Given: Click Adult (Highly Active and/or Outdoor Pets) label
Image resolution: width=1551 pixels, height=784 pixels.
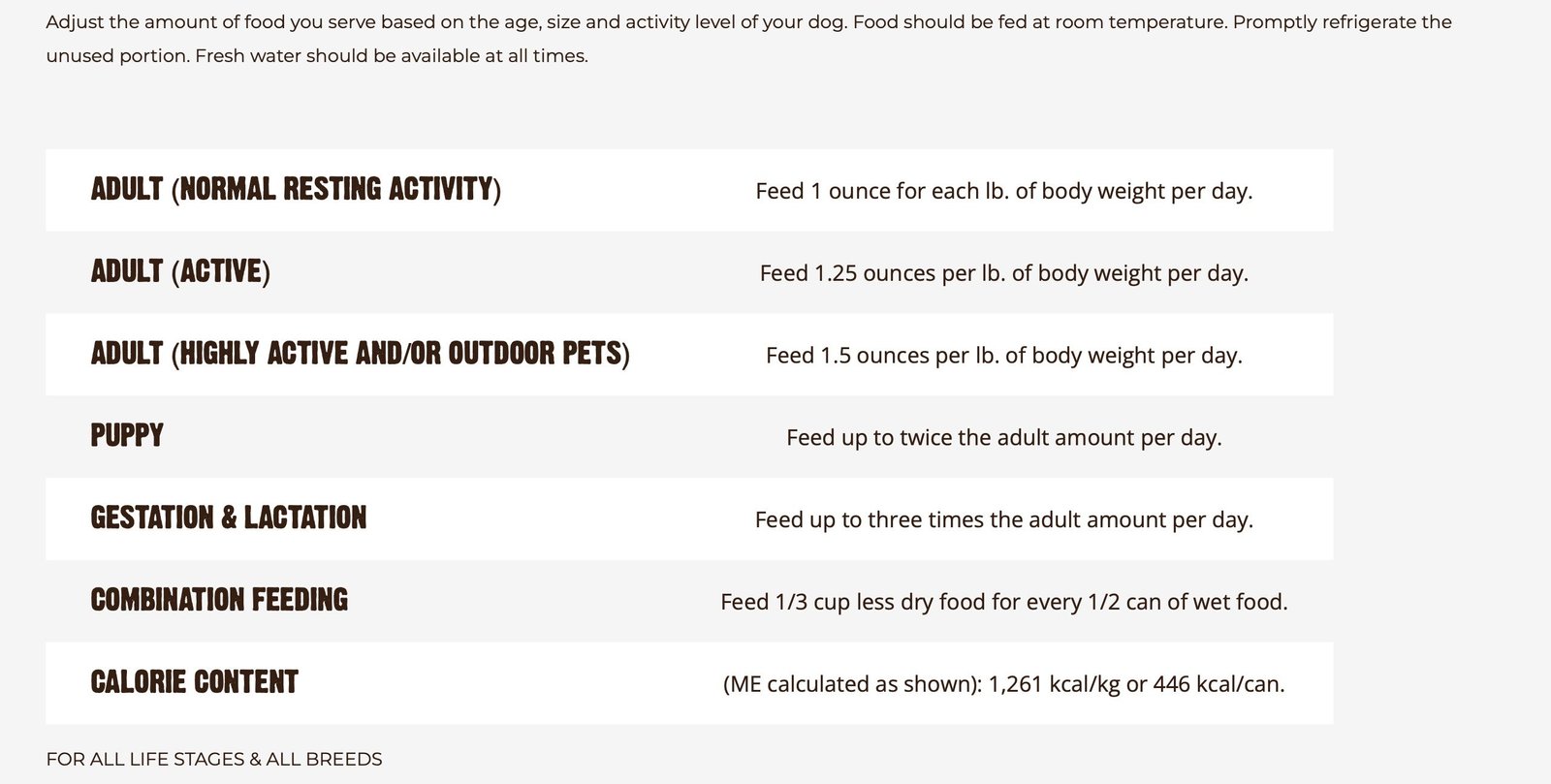Looking at the screenshot, I should (360, 354).
